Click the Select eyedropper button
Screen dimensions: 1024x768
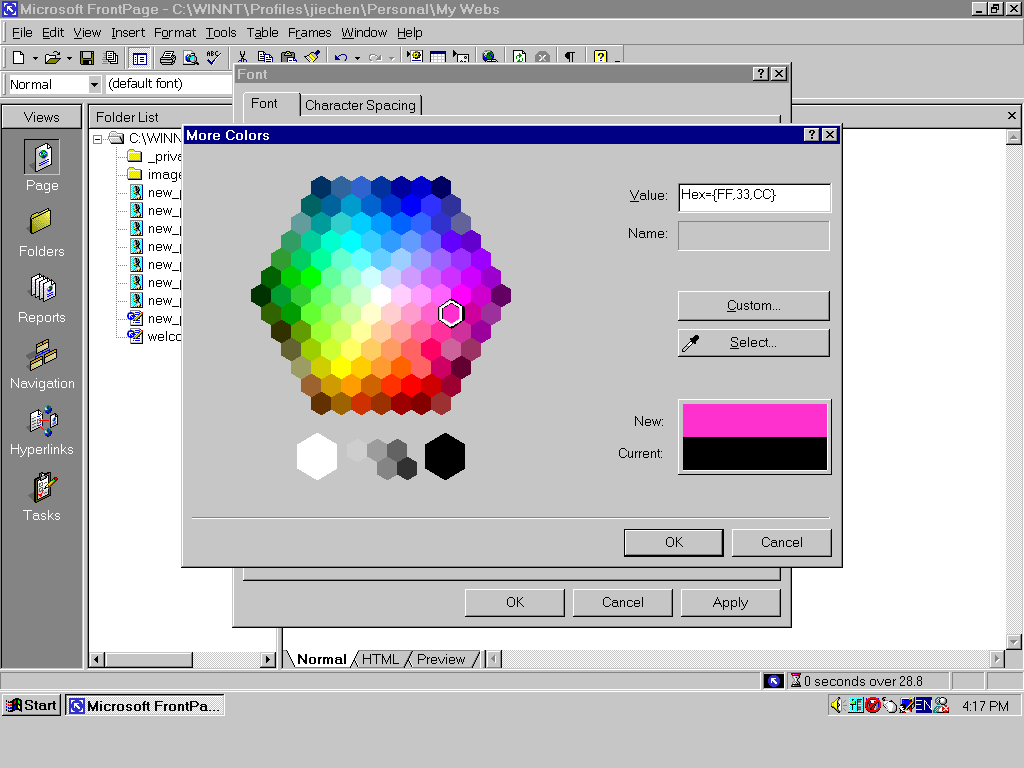pos(753,343)
